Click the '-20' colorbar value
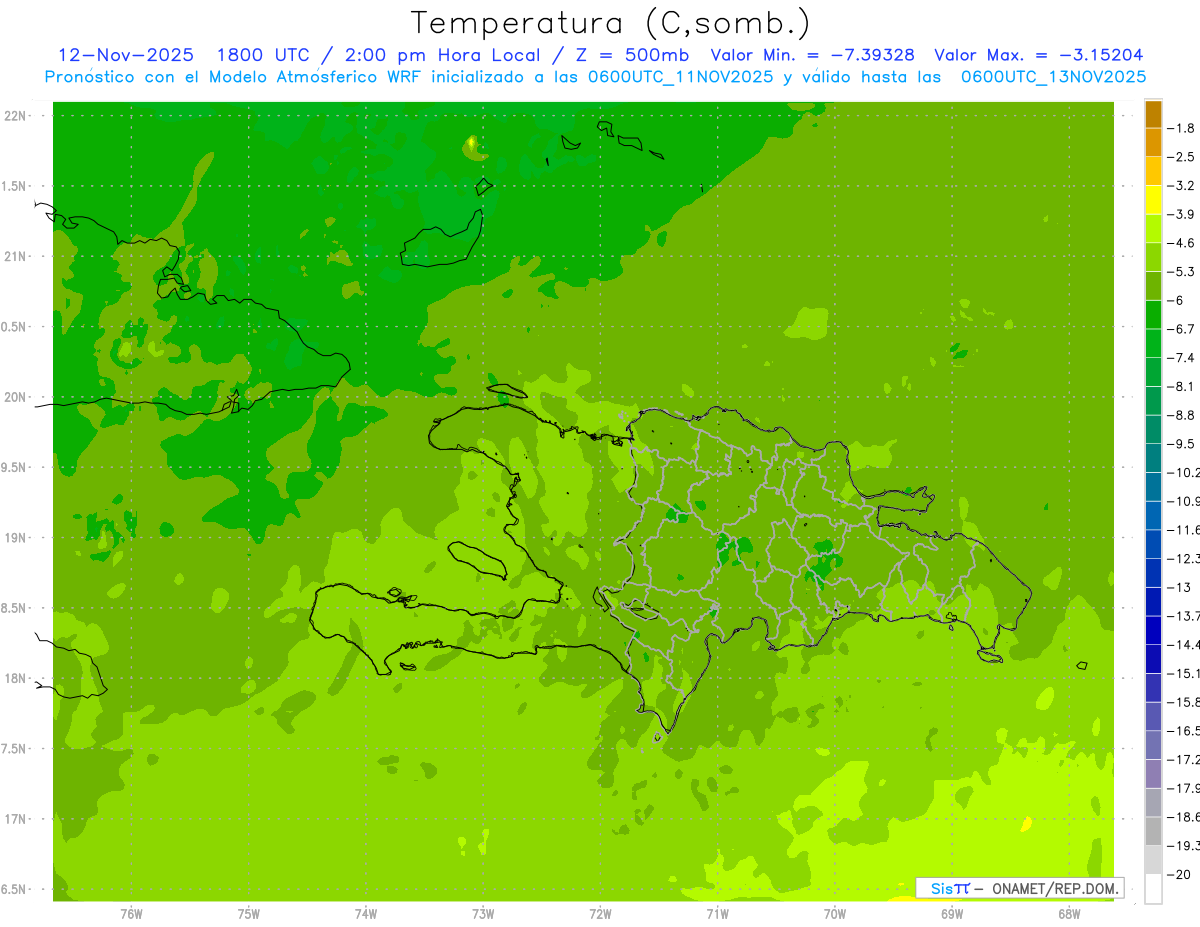 [x=1180, y=874]
